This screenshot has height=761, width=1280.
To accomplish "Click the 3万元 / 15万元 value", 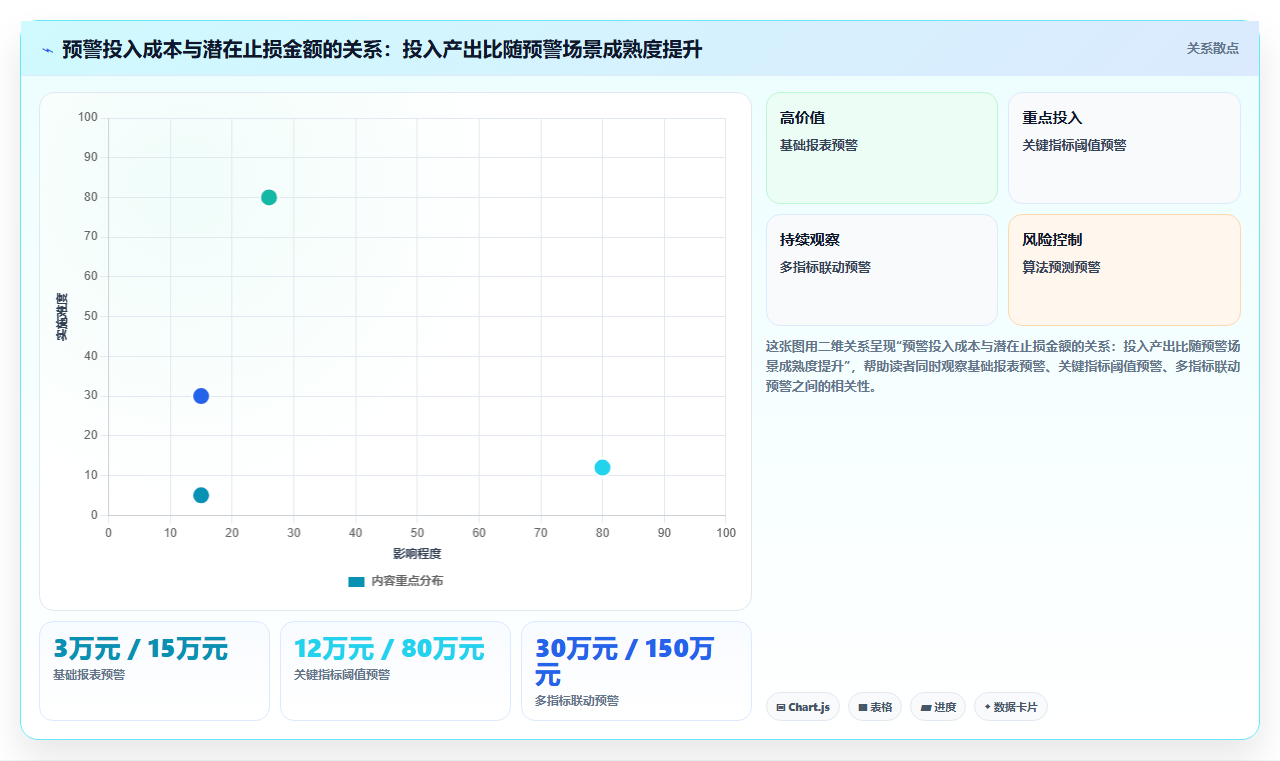I will coord(140,649).
